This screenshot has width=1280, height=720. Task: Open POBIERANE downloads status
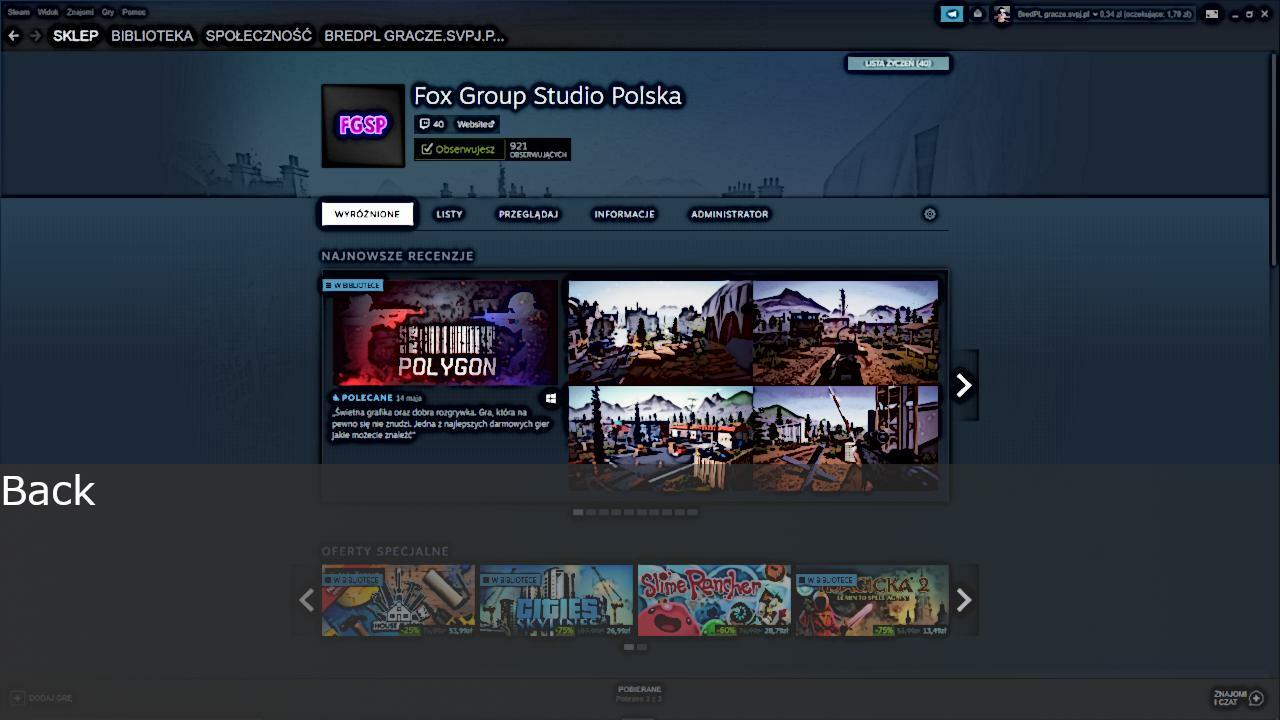640,694
